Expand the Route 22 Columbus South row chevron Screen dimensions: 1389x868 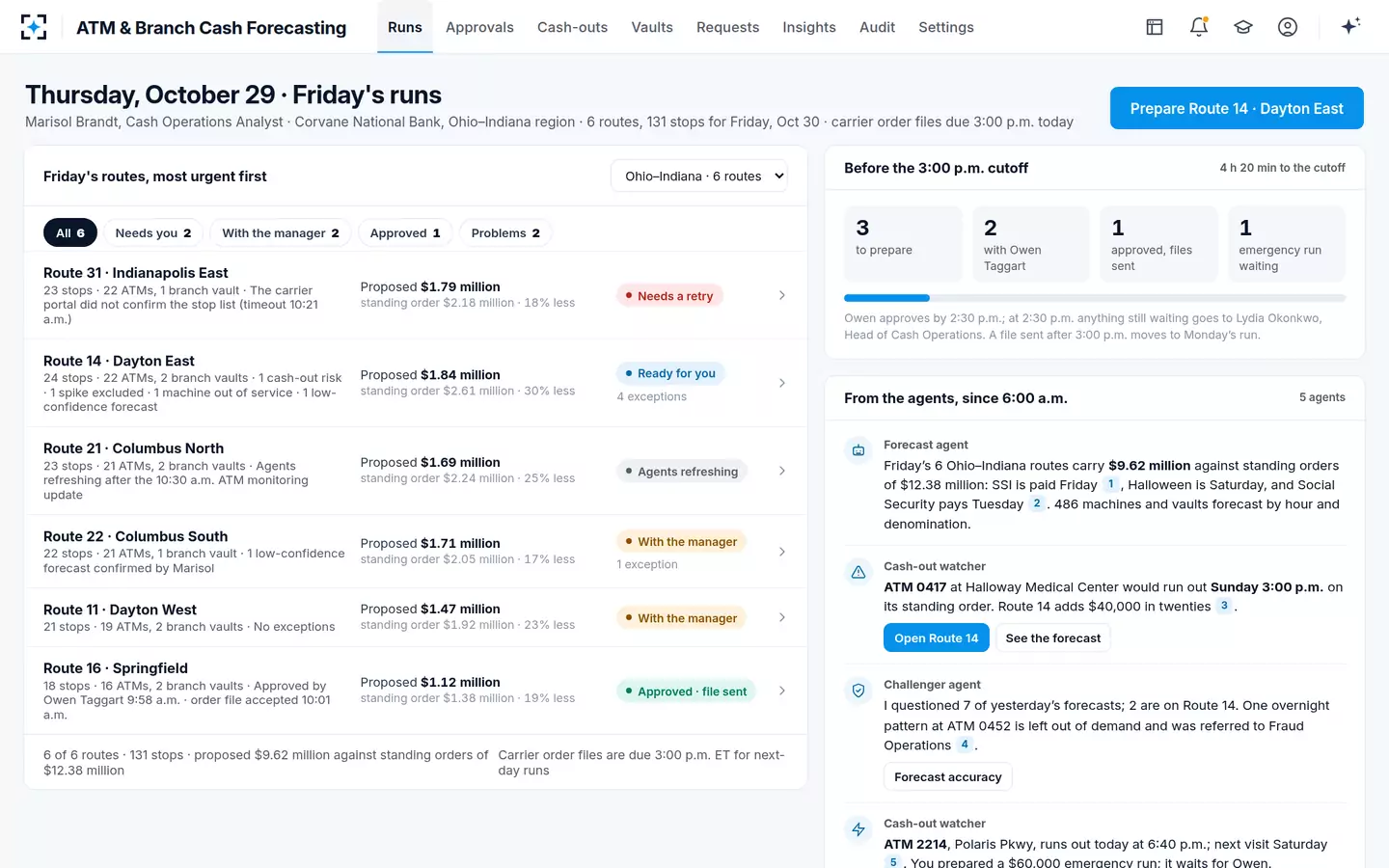782,552
